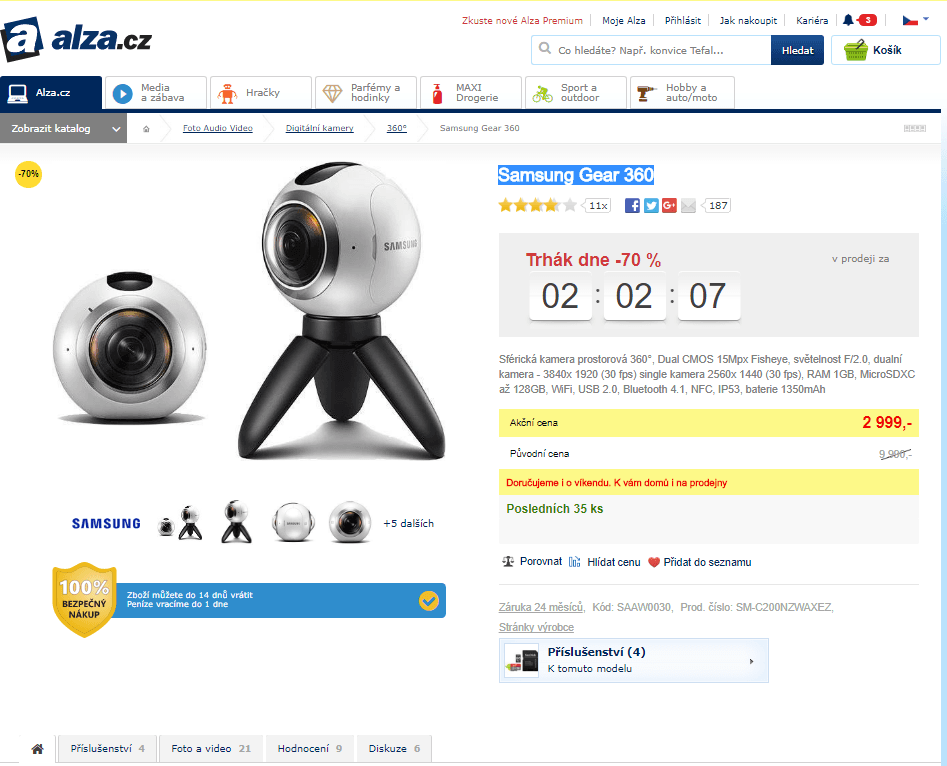Screen dimensions: 947x766
Task: Click the return-policy checkmark icon
Action: 429,600
